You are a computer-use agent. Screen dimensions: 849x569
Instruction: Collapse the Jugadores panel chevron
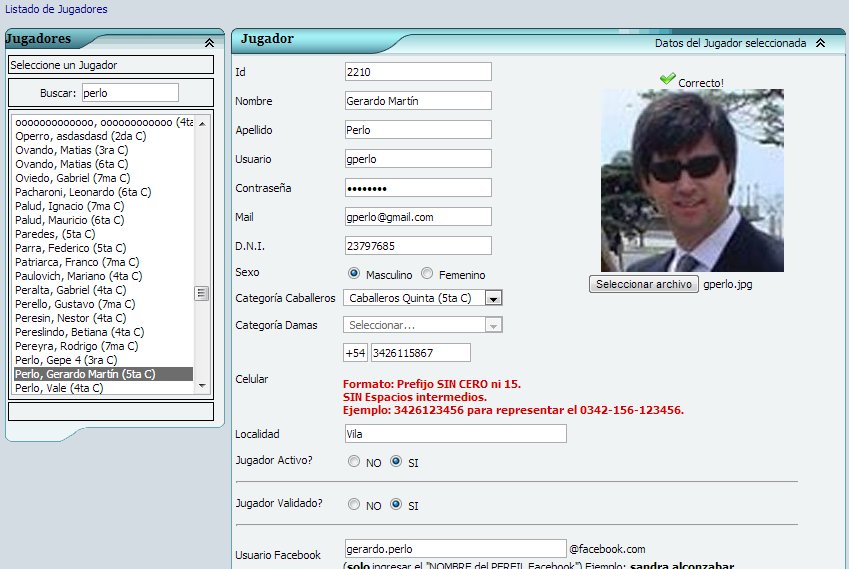(x=209, y=43)
